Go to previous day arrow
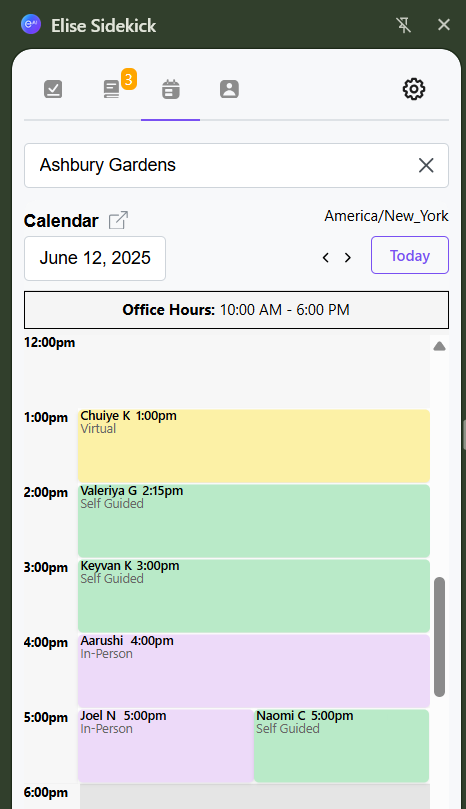The height and width of the screenshot is (809, 466). click(x=326, y=257)
